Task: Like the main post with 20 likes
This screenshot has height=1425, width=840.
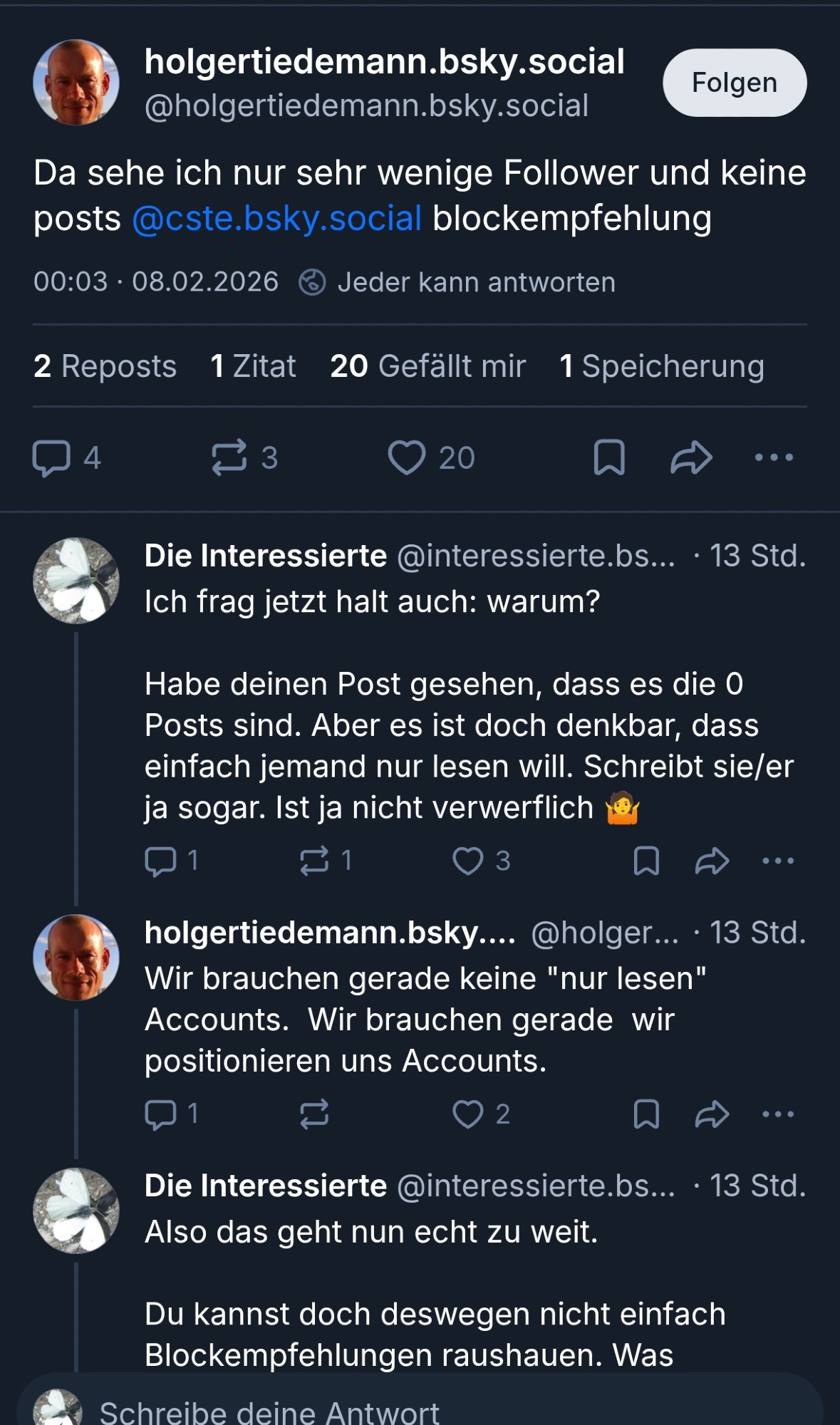Action: click(407, 457)
